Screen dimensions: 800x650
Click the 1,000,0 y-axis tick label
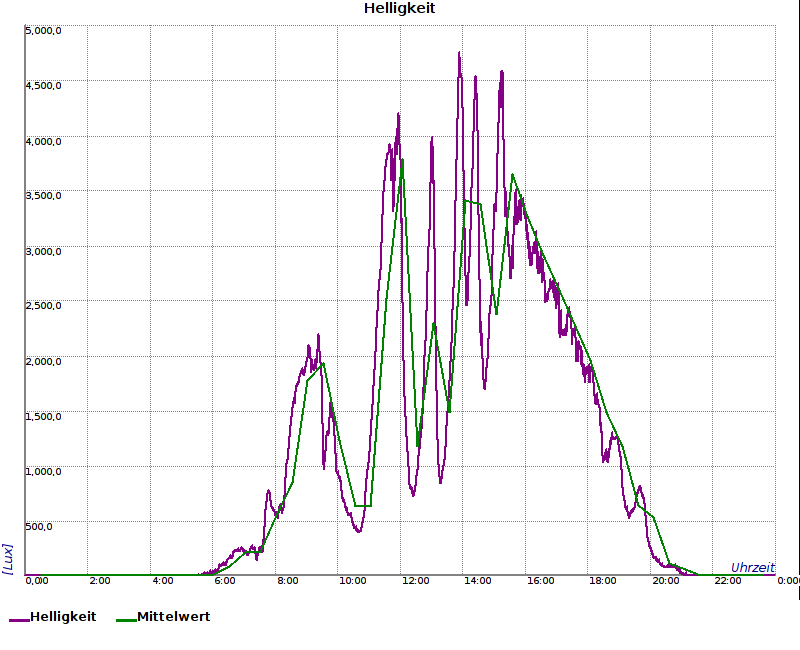[x=43, y=471]
